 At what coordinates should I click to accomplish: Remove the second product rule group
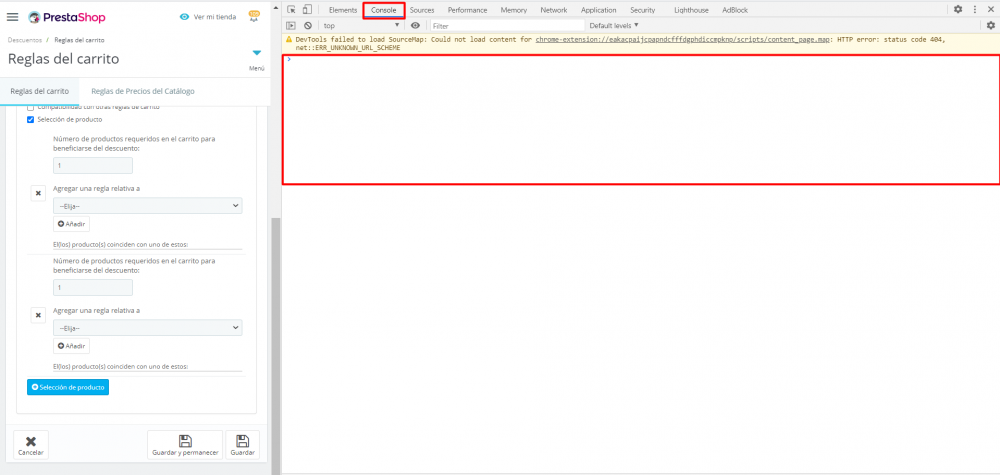point(38,315)
